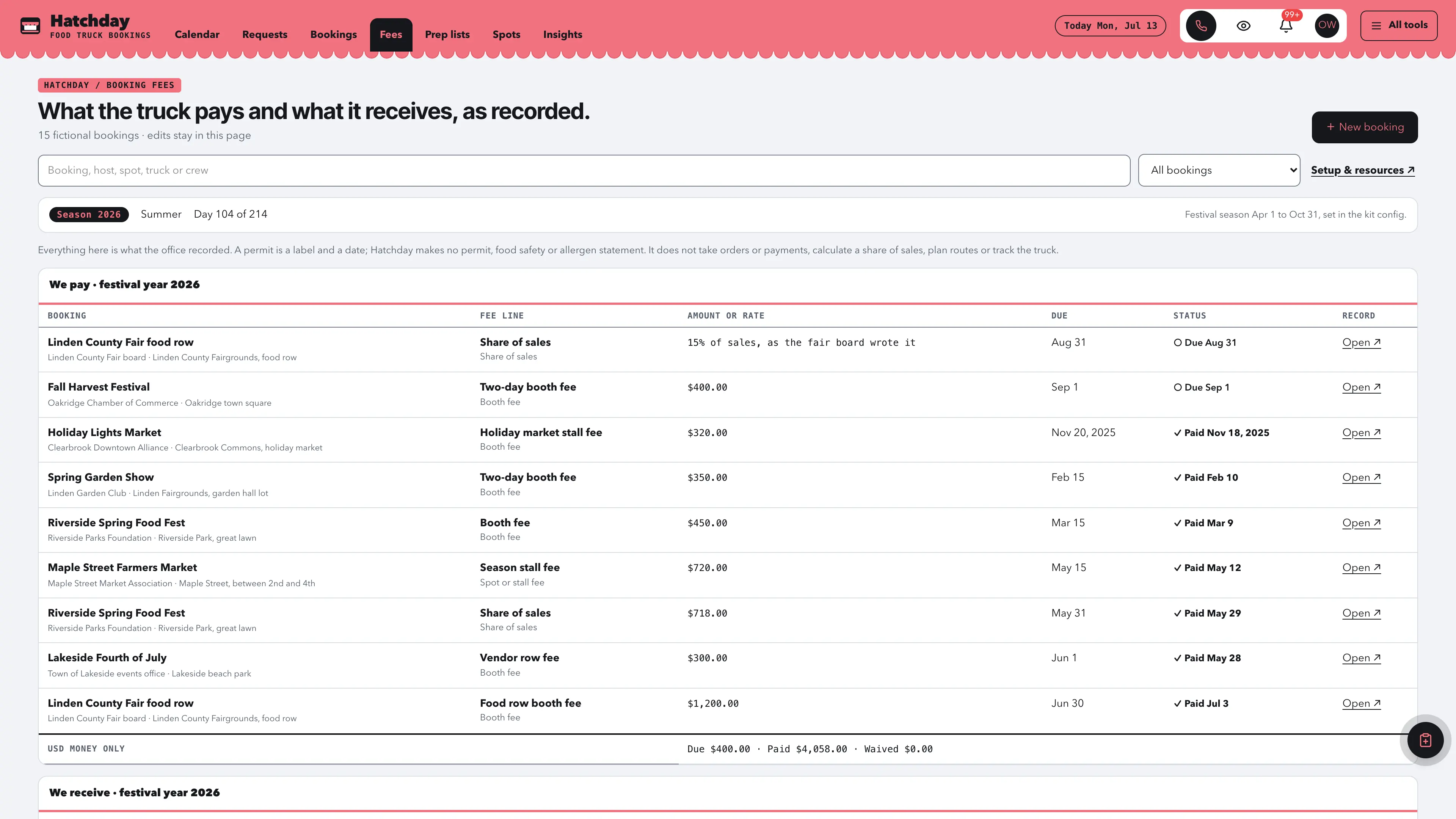The width and height of the screenshot is (1456, 819).
Task: Open the All tools menu
Action: click(1399, 25)
